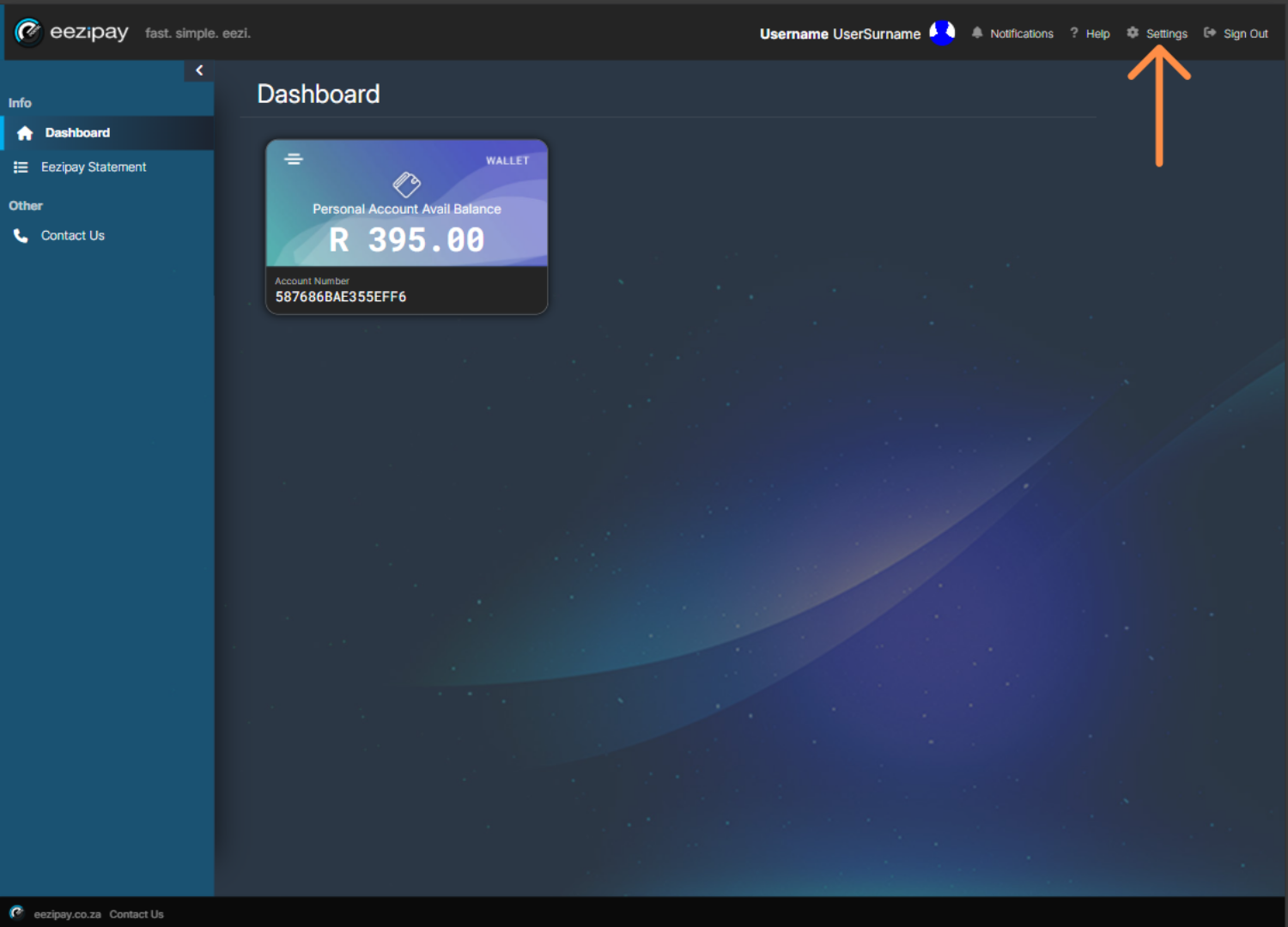Open Contact Us link in the footer
Viewport: 1288px width, 927px height.
click(x=137, y=914)
